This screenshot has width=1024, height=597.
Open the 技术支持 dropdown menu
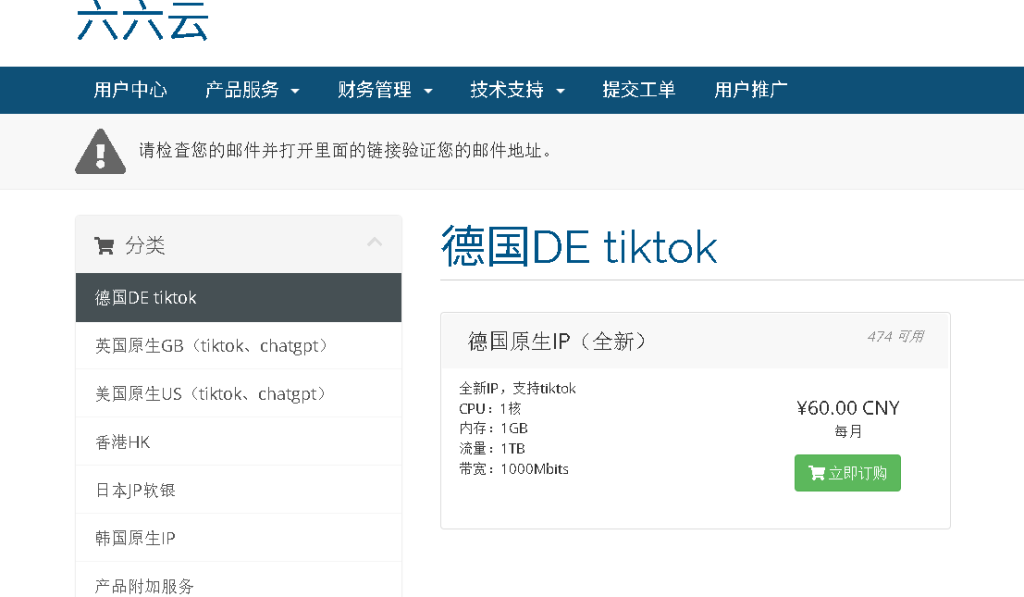point(517,90)
